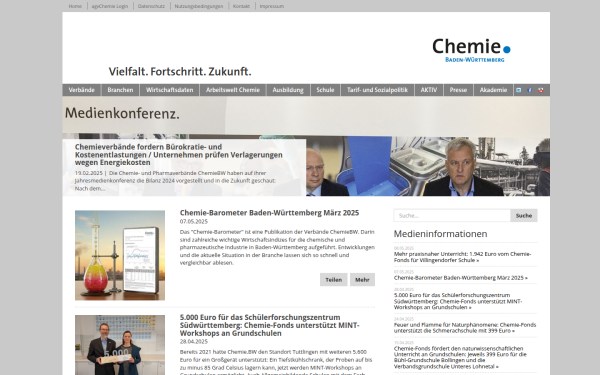Open sidebar link Feuer und Flamme für Naturphänomene
Viewport: 600px width, 375px height.
[465, 328]
